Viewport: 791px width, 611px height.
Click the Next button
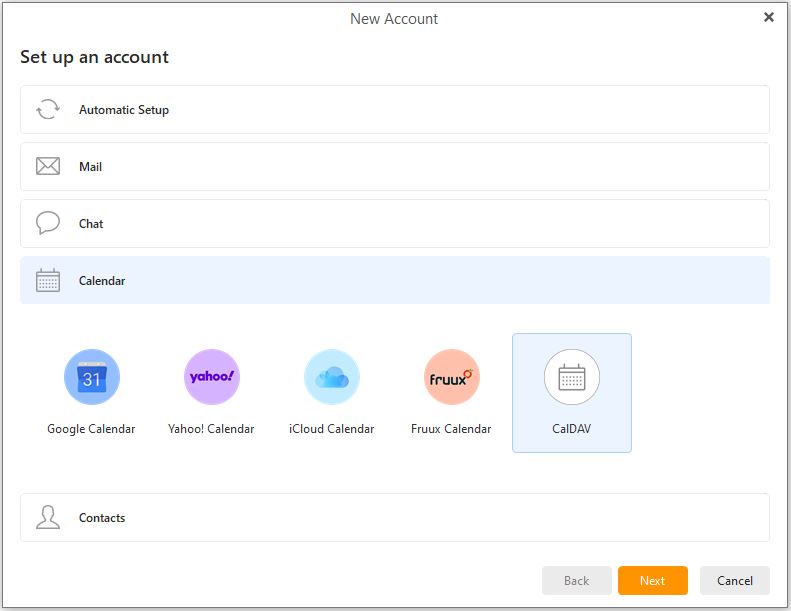[x=653, y=581]
